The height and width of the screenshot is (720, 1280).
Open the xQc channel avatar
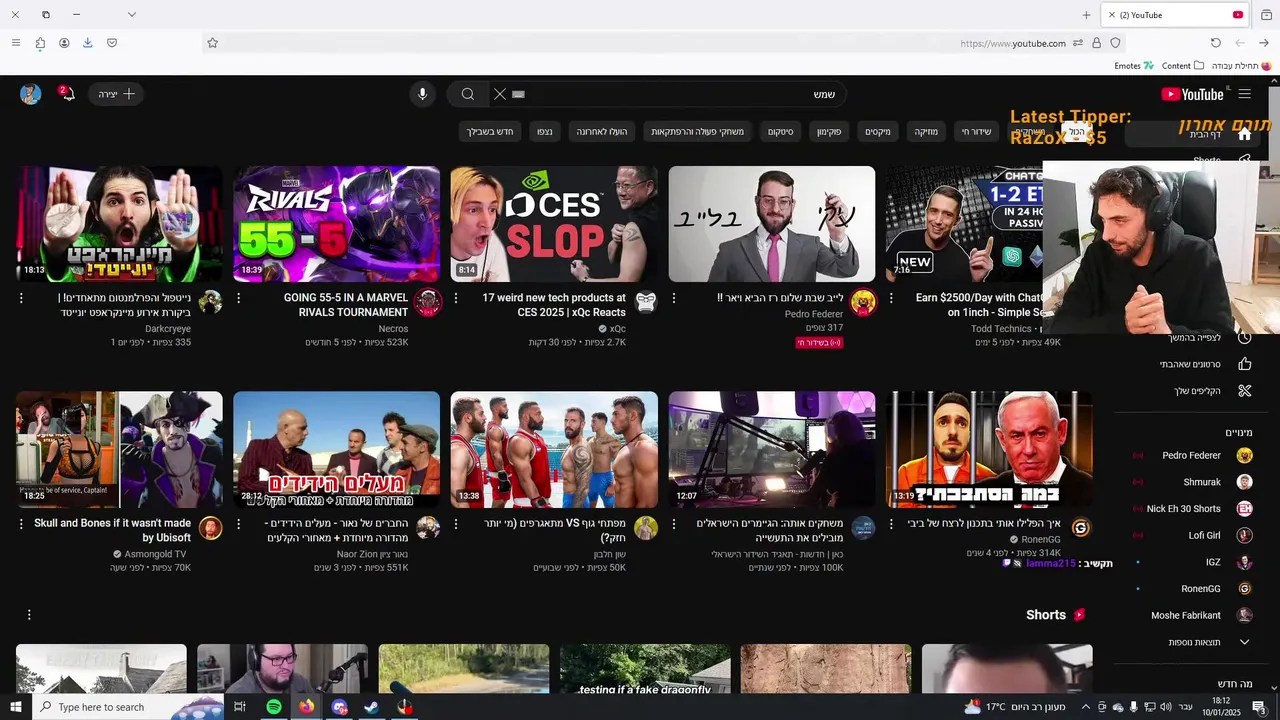click(646, 302)
